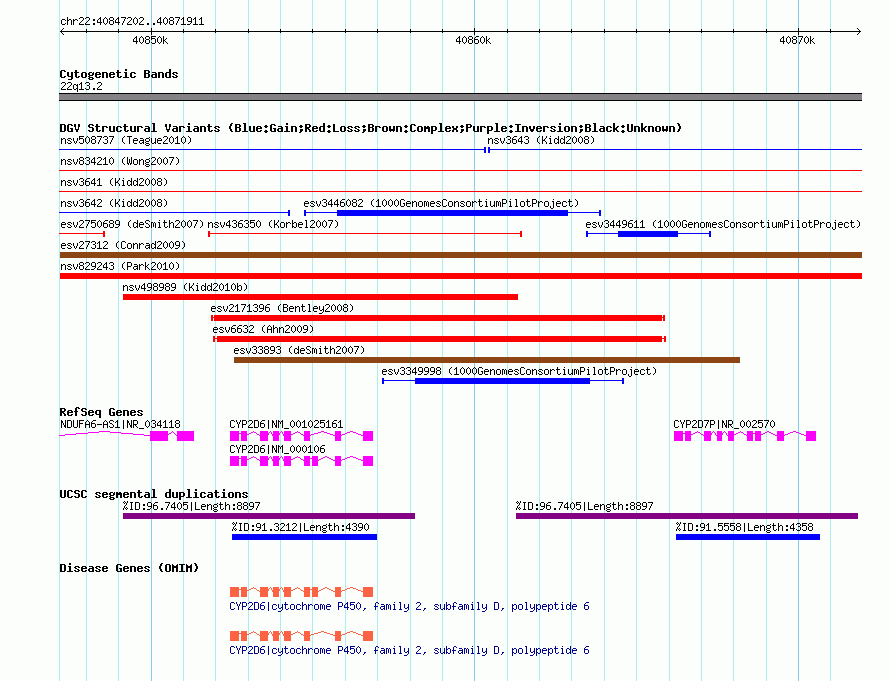Select the CYP2D6|NM_001025161 transcript glyph

coord(301,436)
